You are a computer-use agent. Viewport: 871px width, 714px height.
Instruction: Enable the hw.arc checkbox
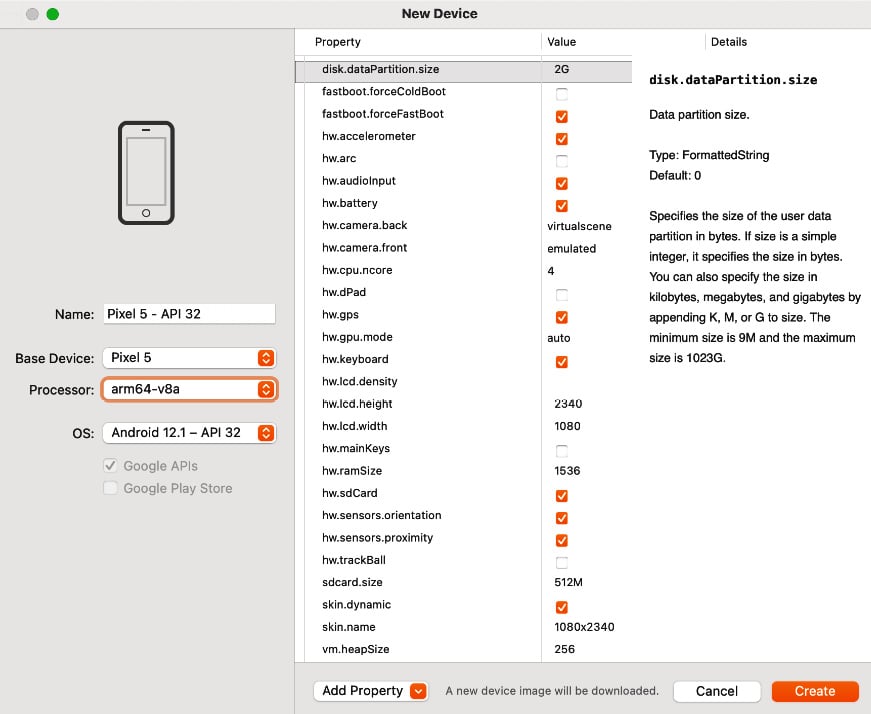click(562, 161)
